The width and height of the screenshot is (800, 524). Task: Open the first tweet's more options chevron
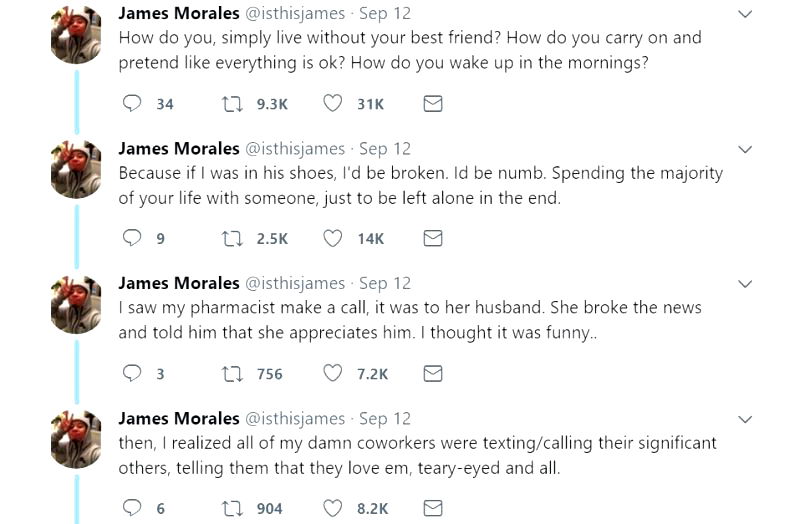(x=744, y=14)
